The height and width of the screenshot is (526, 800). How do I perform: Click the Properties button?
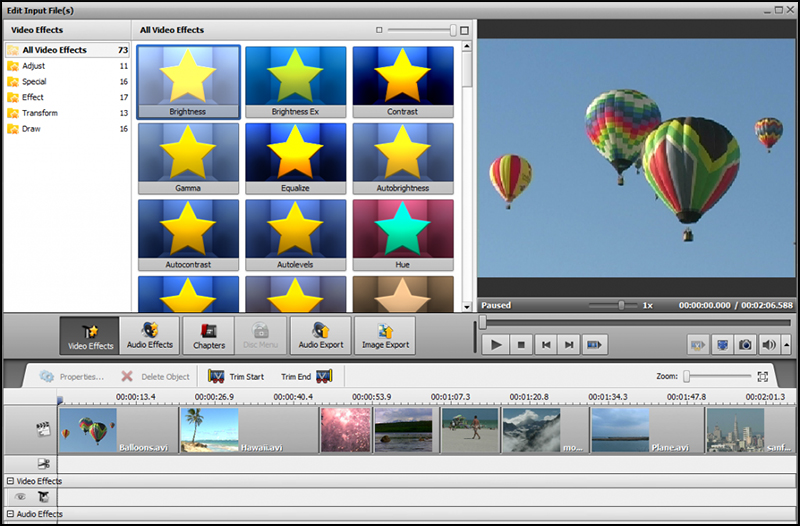click(72, 377)
